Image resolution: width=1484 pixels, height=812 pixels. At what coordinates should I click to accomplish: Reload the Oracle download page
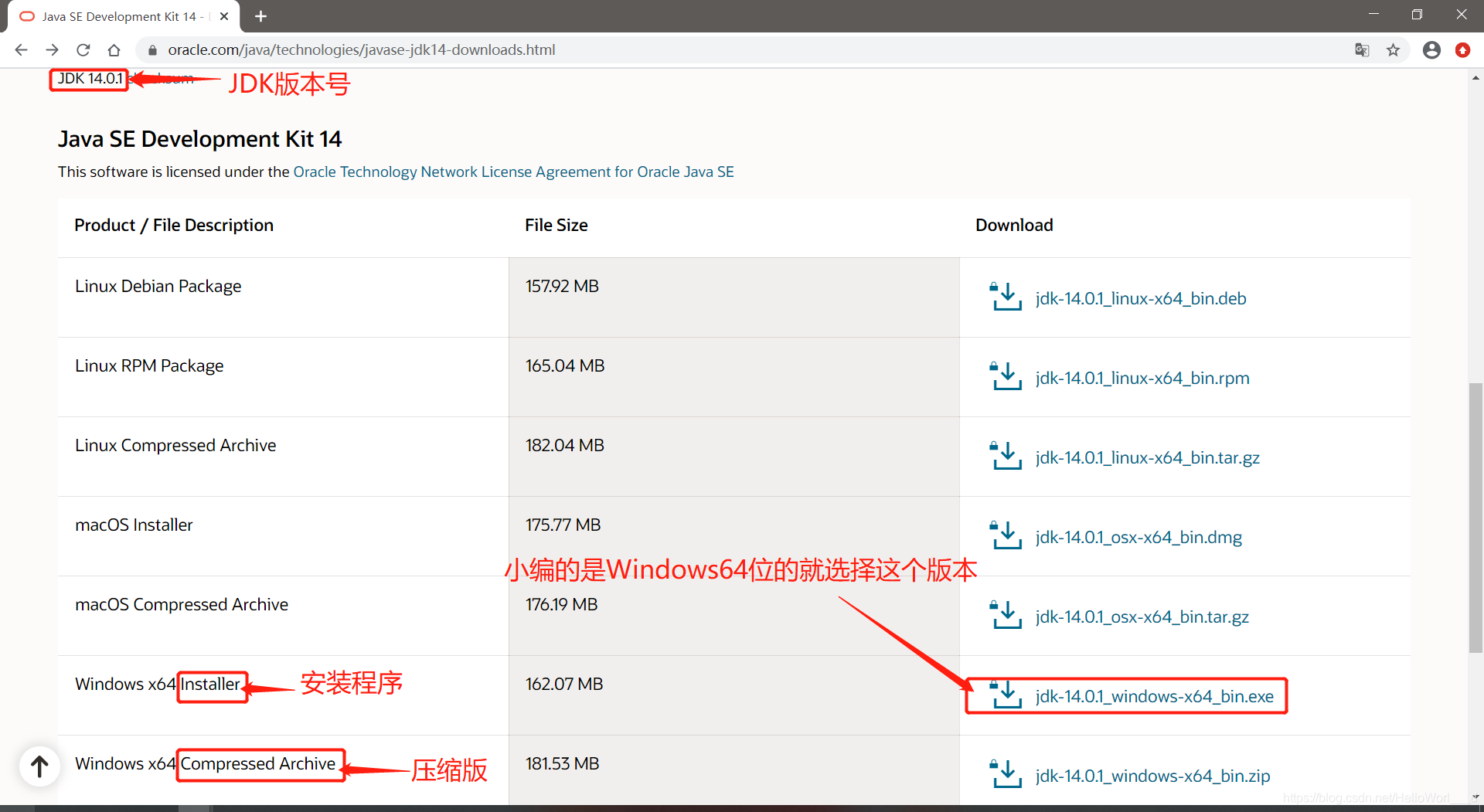pyautogui.click(x=83, y=50)
